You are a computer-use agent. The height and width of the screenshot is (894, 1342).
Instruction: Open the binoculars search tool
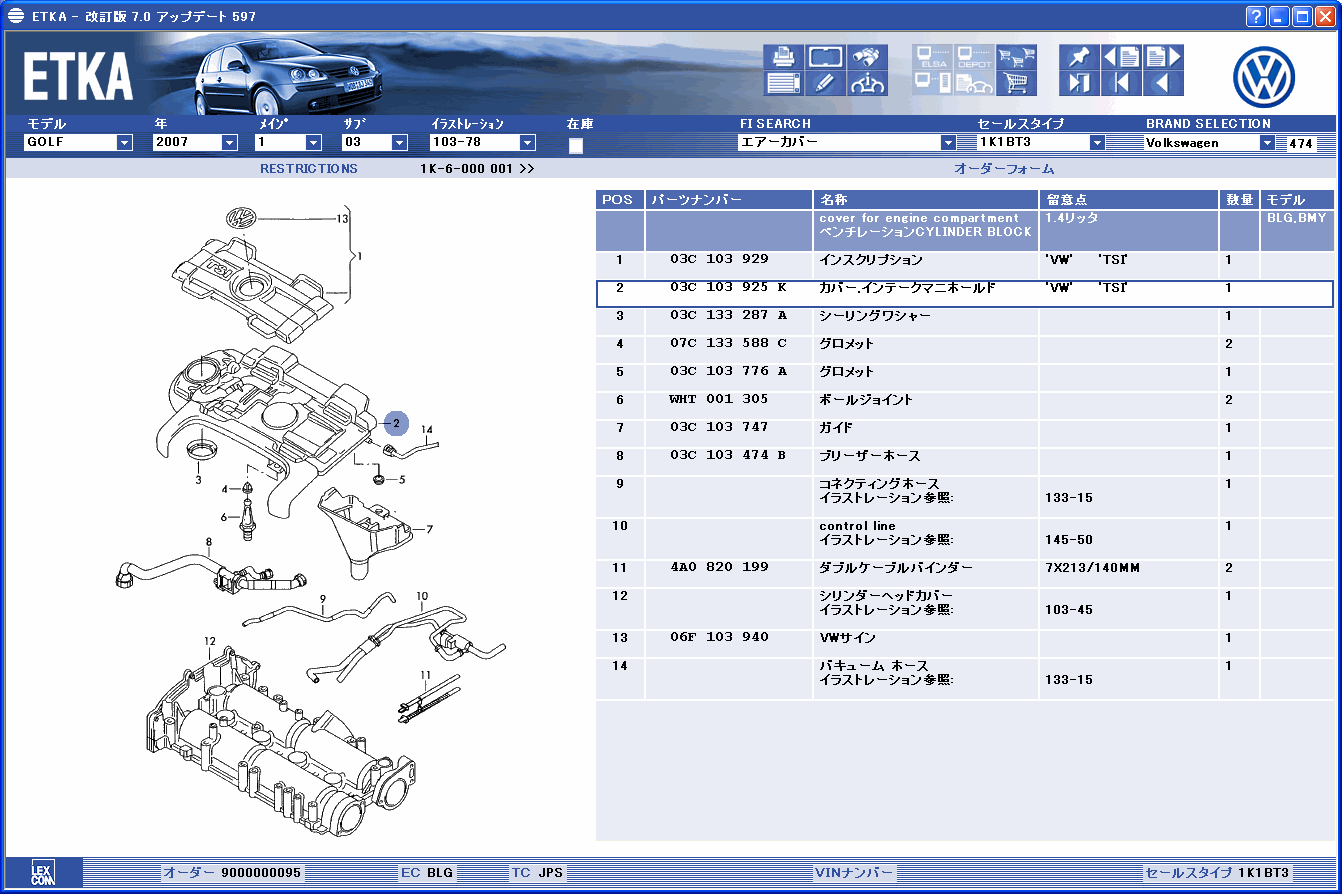[x=868, y=57]
